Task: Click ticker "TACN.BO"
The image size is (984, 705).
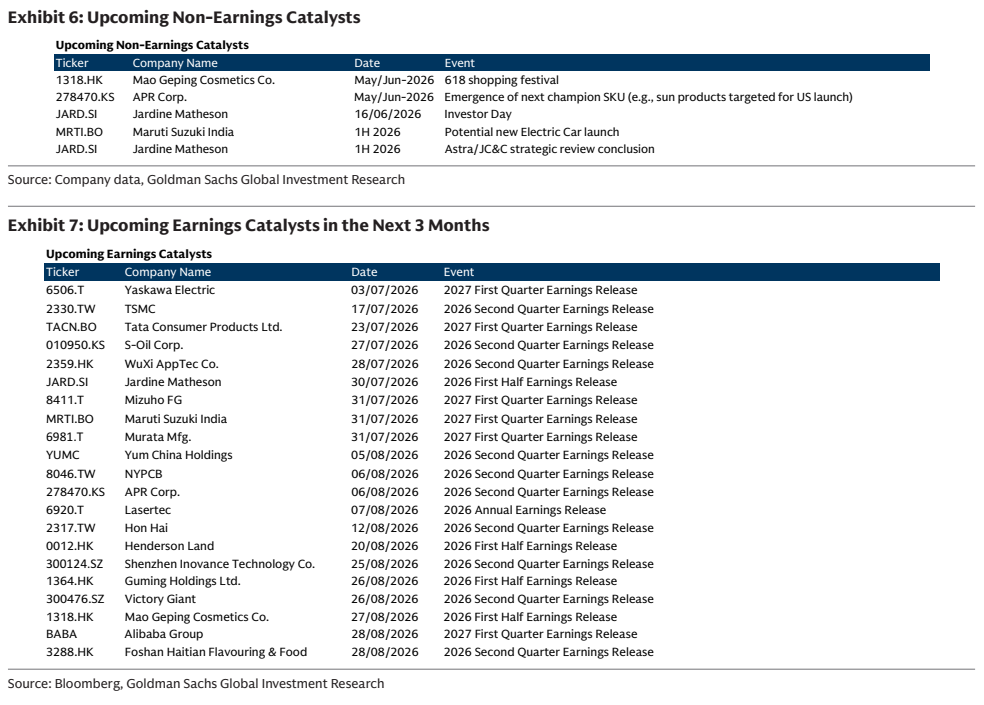Action: click(x=71, y=327)
